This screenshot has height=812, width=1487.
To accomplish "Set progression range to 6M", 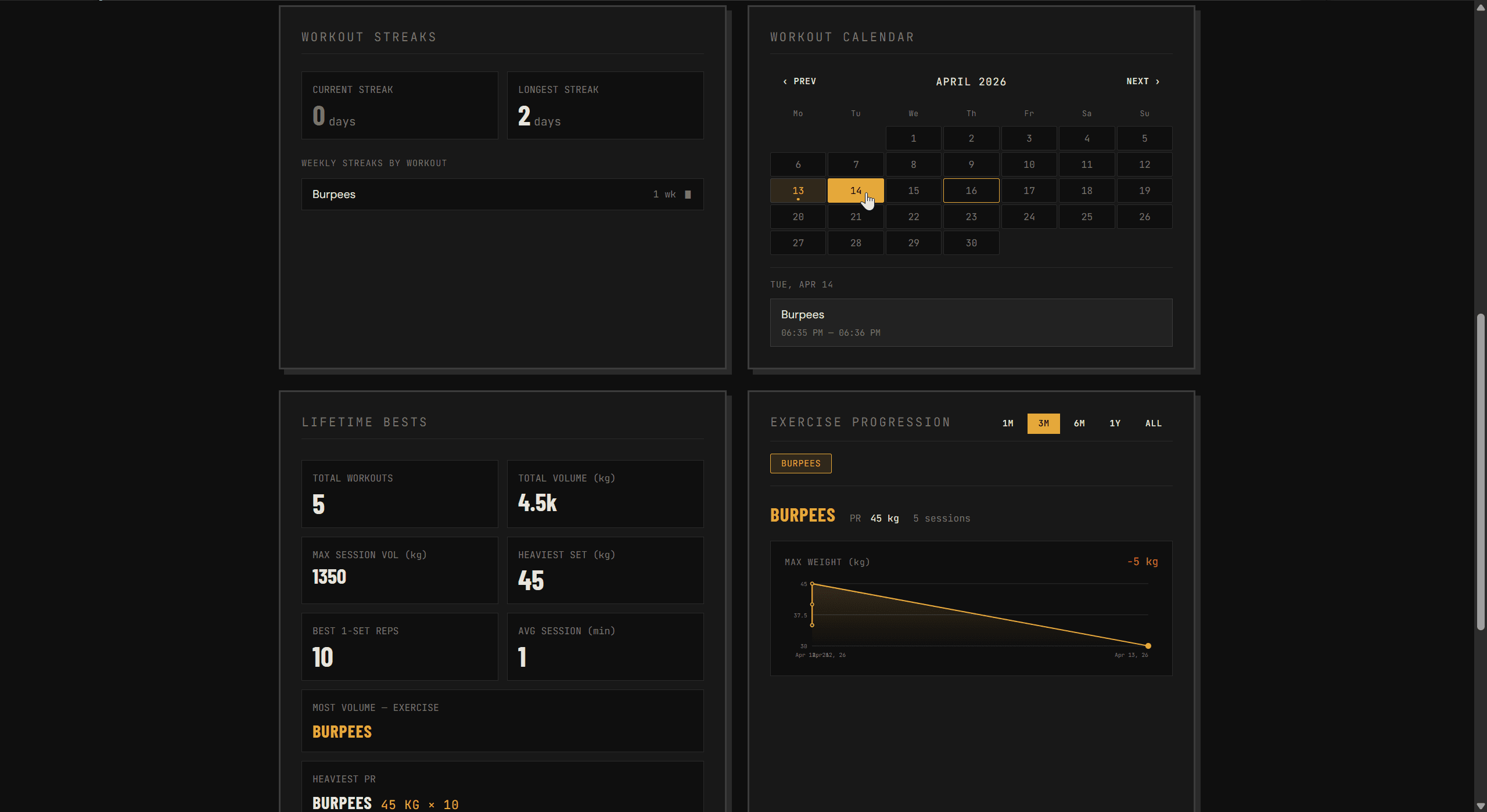I will coord(1079,423).
